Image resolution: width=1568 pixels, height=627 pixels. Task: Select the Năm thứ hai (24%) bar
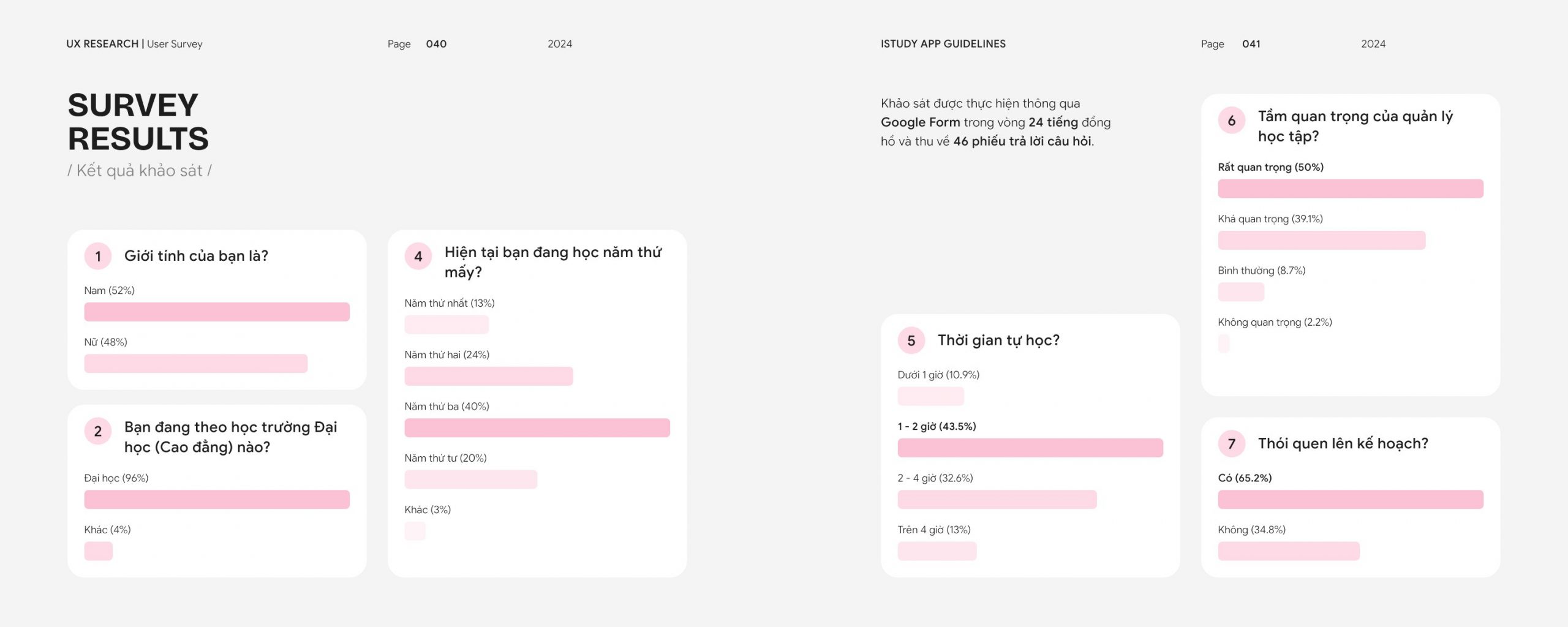click(x=489, y=376)
